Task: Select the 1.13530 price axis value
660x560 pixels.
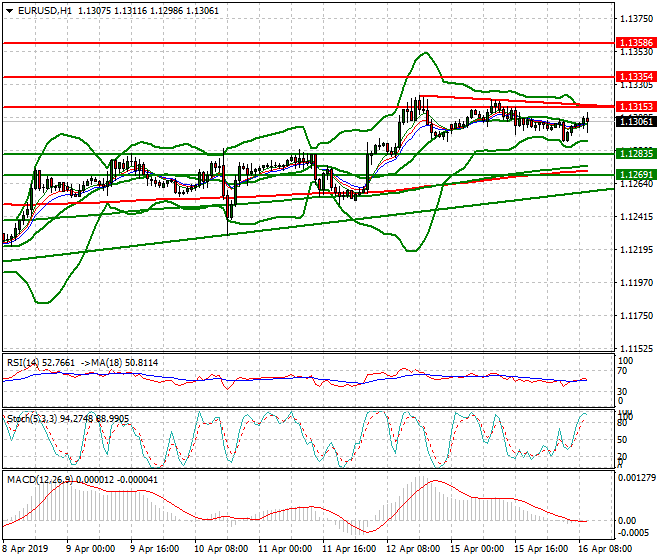Action: click(636, 52)
